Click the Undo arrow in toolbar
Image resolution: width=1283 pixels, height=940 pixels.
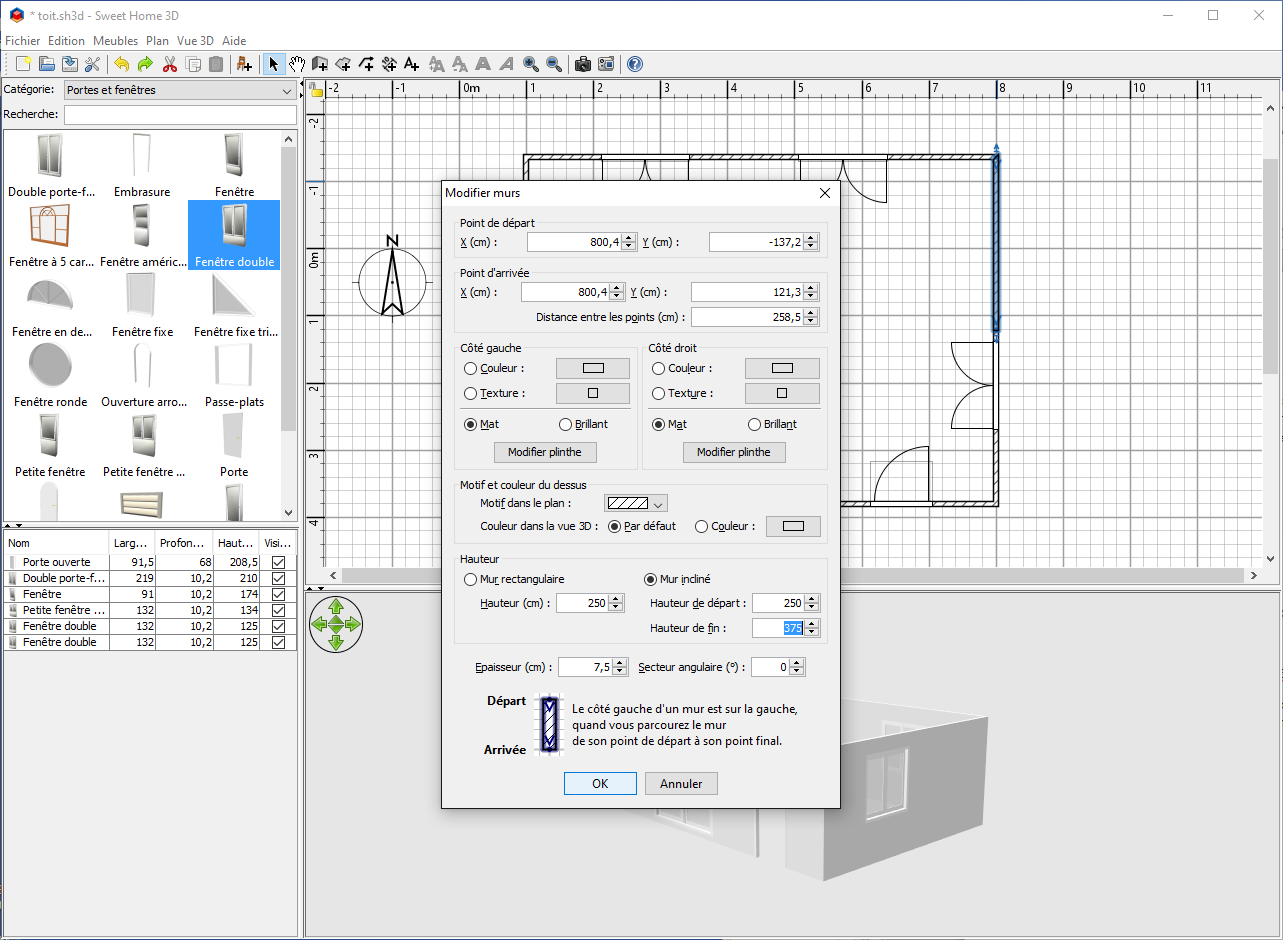point(121,65)
